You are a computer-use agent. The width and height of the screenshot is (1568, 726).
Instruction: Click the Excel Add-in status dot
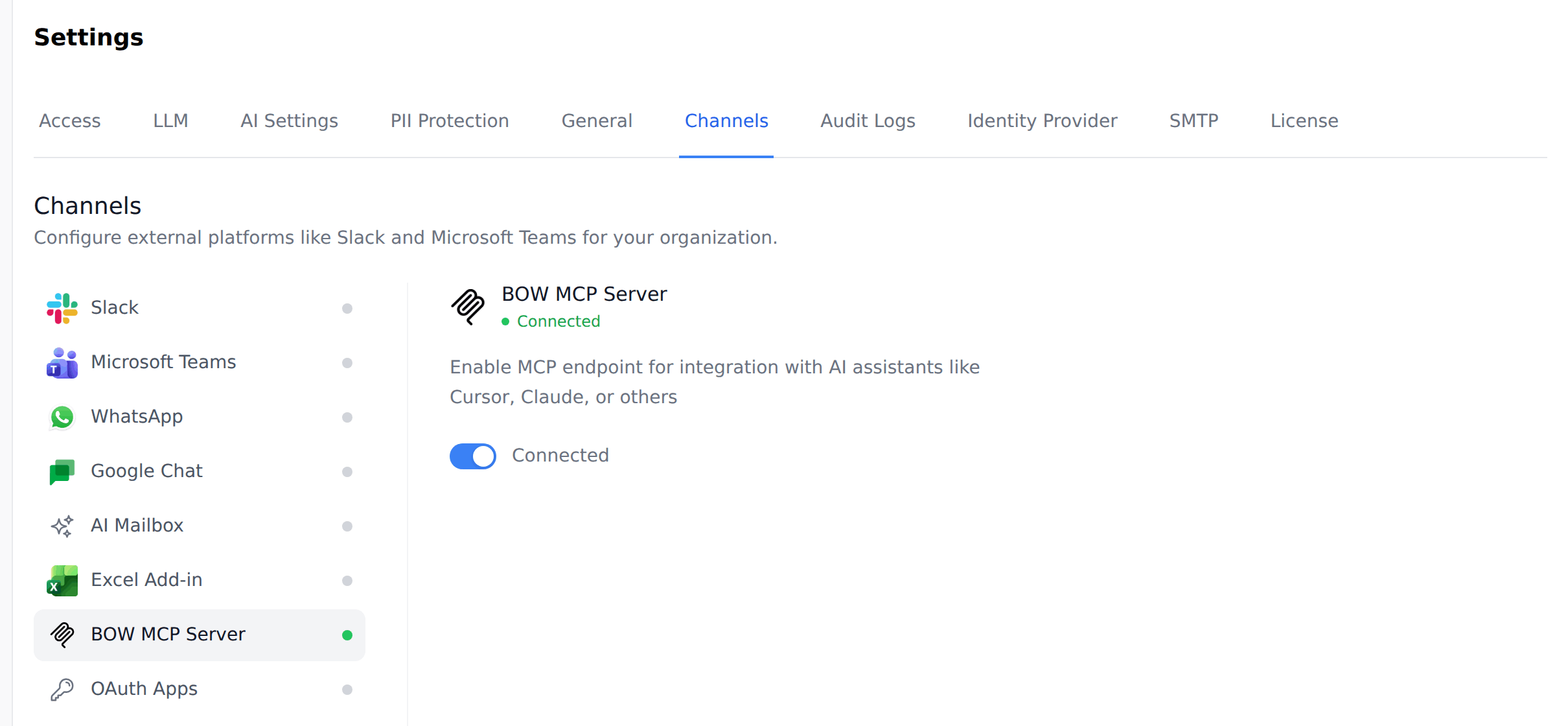click(x=347, y=581)
